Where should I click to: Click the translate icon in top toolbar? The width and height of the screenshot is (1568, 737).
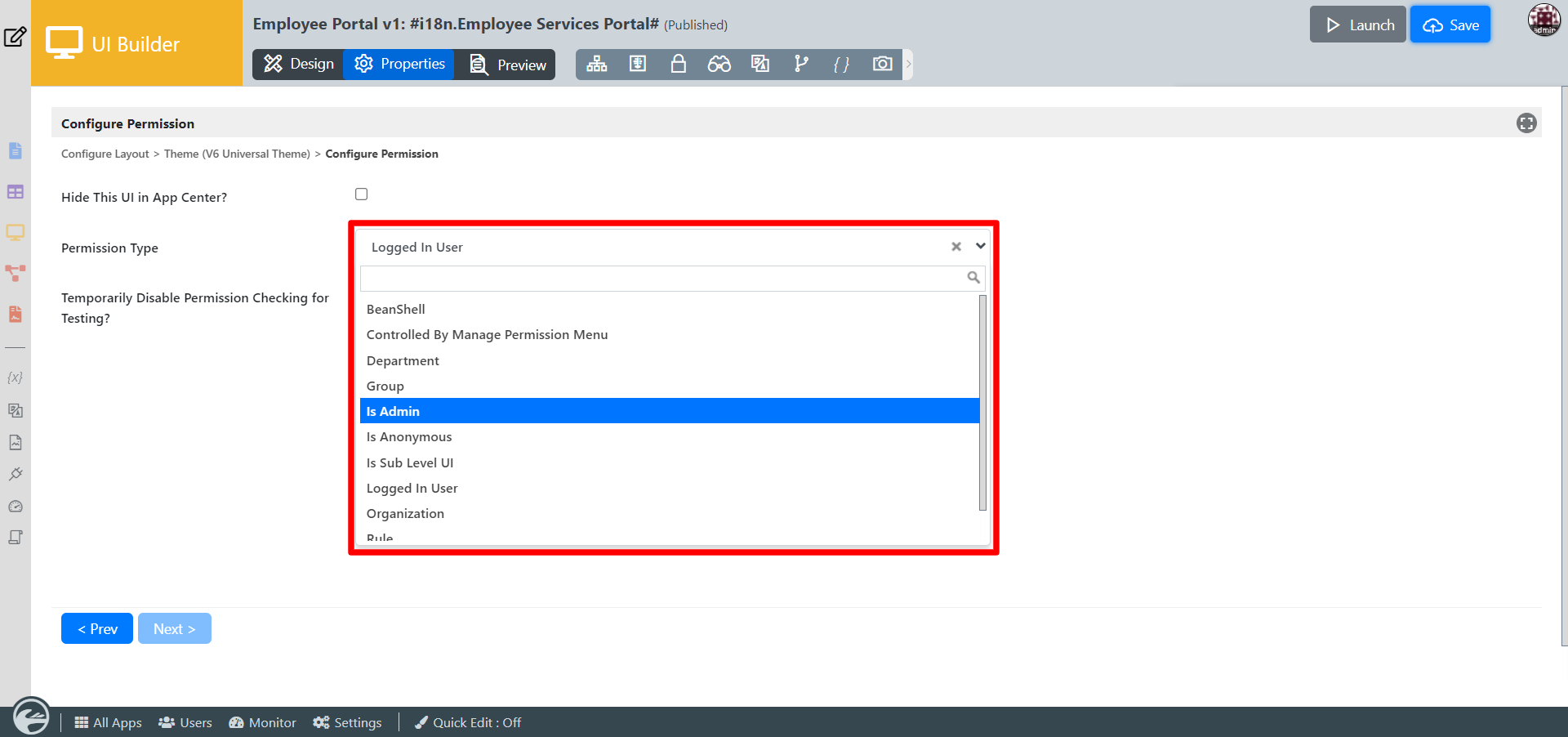pyautogui.click(x=760, y=64)
